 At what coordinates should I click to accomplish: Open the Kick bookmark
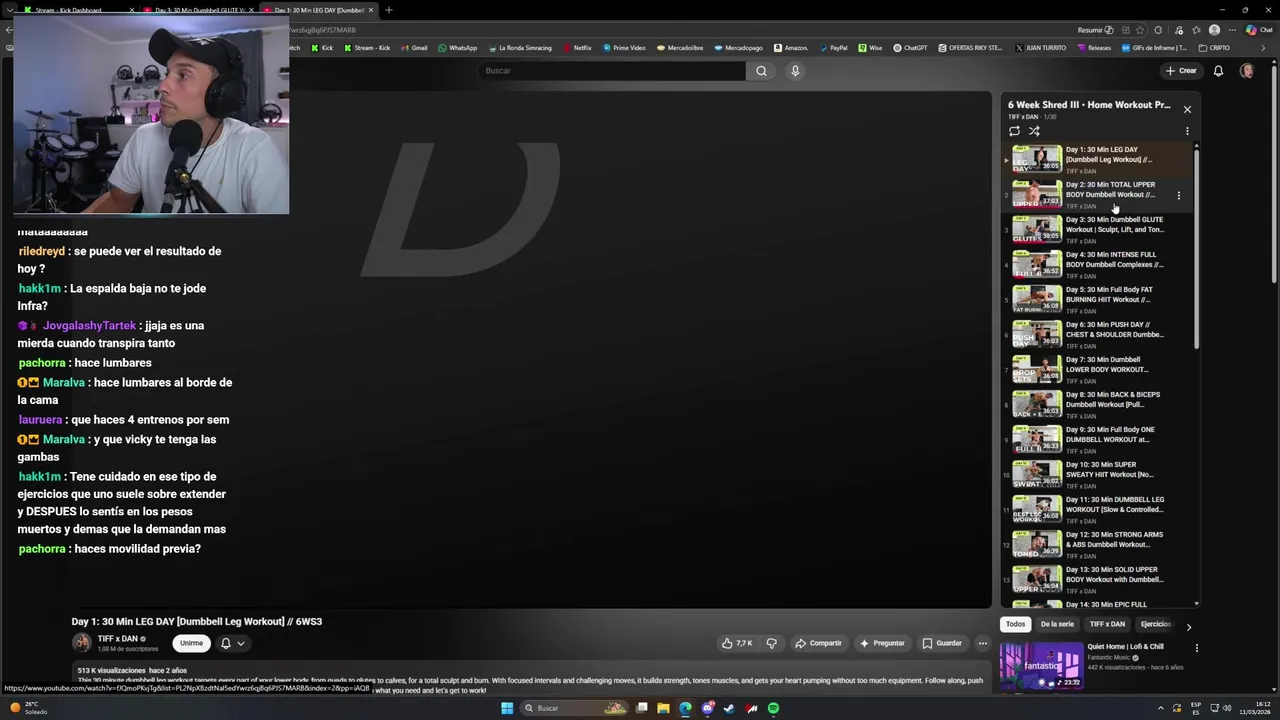(x=322, y=48)
